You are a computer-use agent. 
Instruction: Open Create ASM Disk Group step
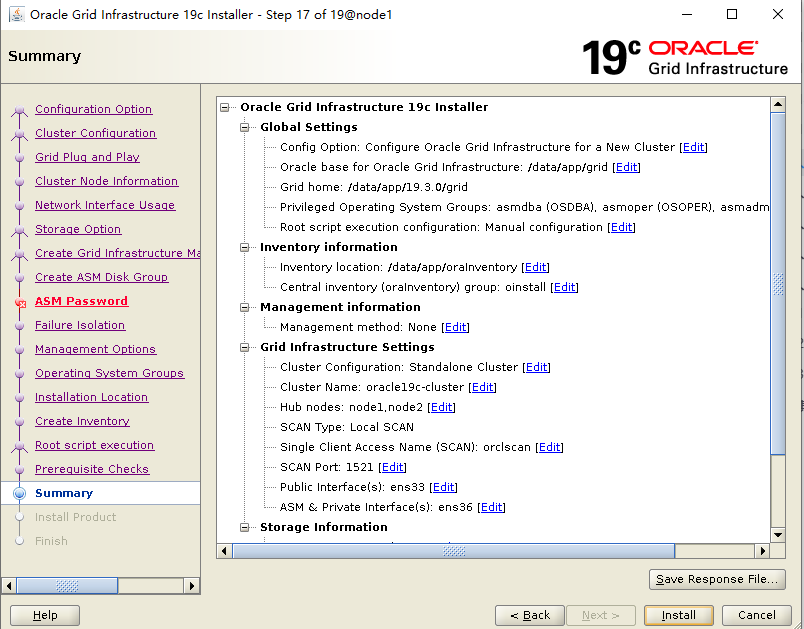(x=102, y=277)
